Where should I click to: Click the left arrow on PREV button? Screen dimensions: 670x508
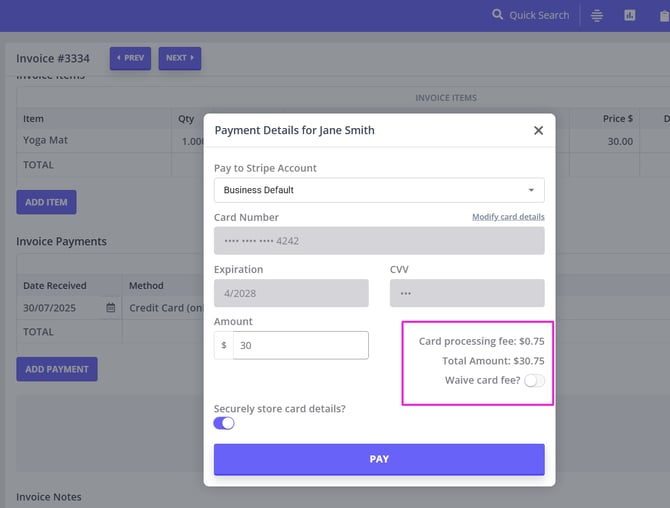pyautogui.click(x=119, y=58)
